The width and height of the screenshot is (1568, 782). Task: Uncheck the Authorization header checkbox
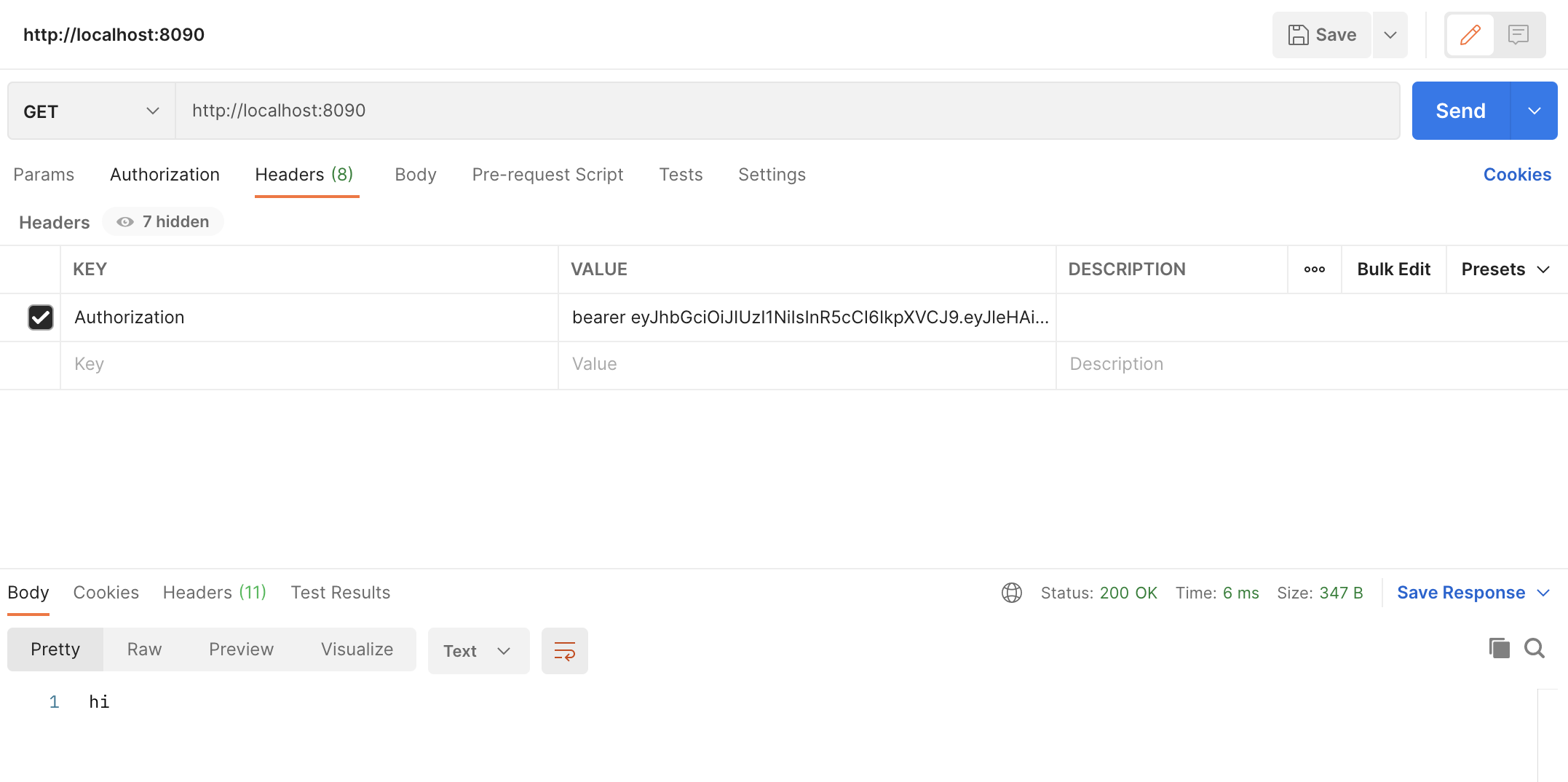tap(41, 317)
